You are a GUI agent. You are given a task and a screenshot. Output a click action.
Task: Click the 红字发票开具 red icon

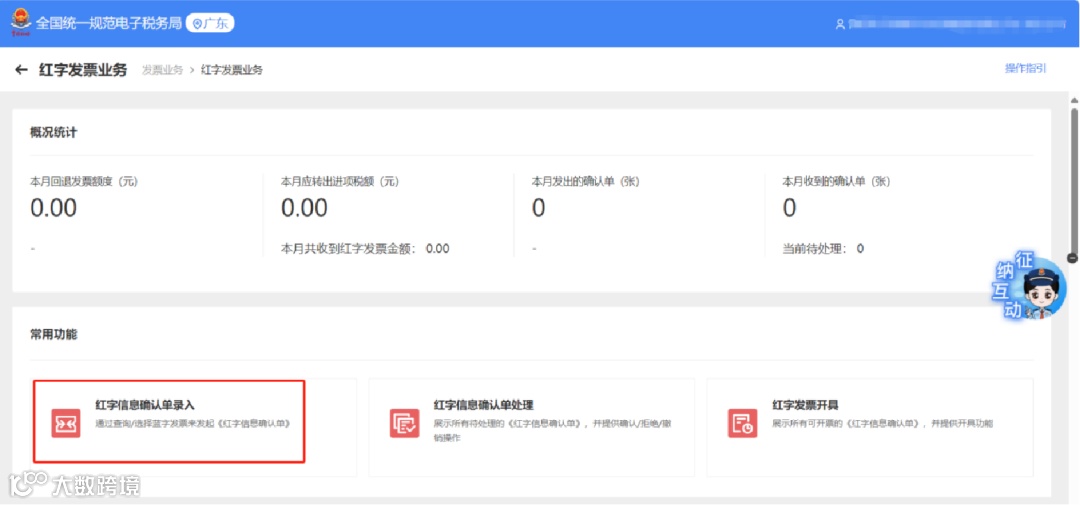(x=742, y=423)
